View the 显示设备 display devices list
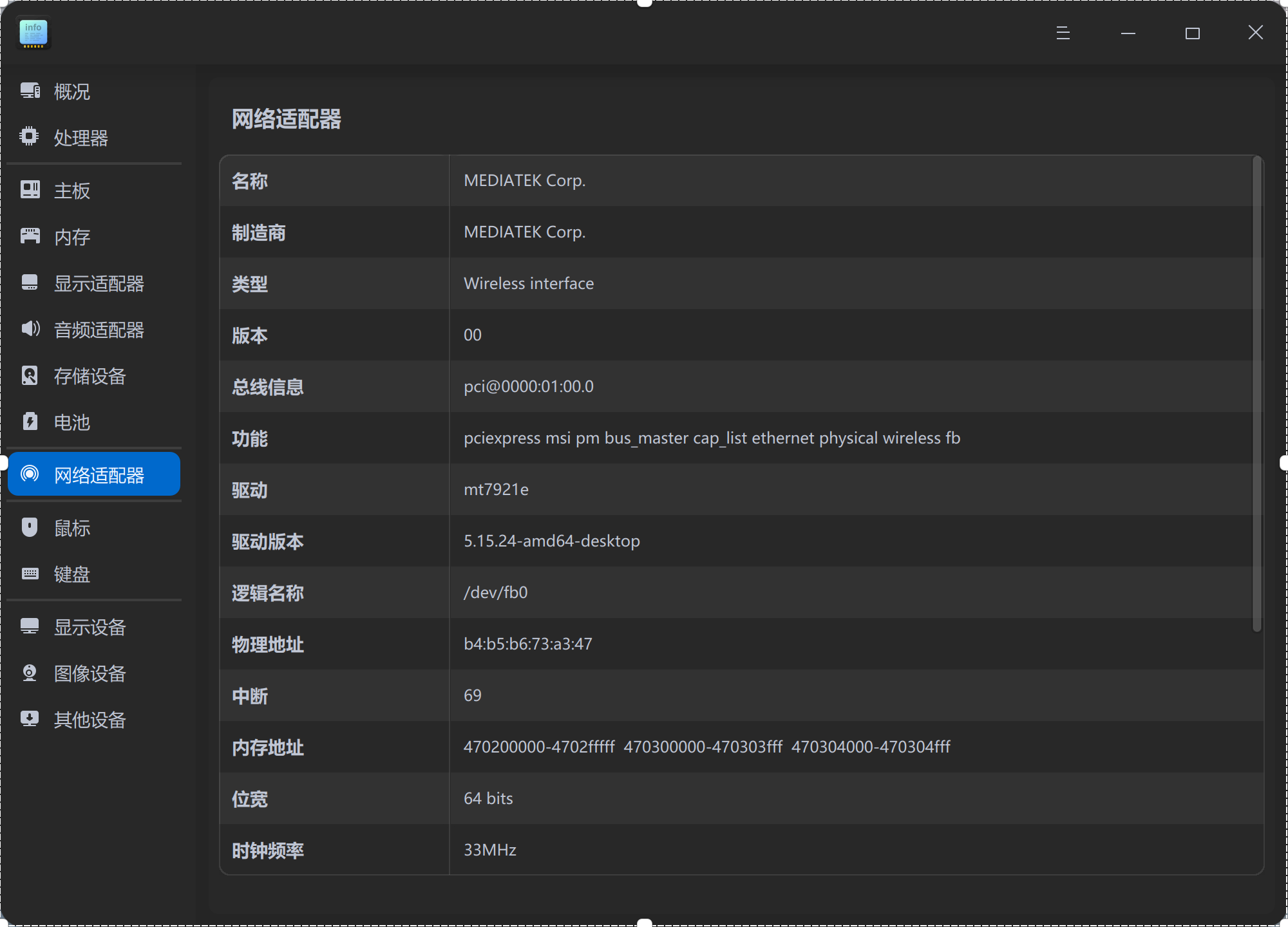The width and height of the screenshot is (1288, 927). pos(30,627)
